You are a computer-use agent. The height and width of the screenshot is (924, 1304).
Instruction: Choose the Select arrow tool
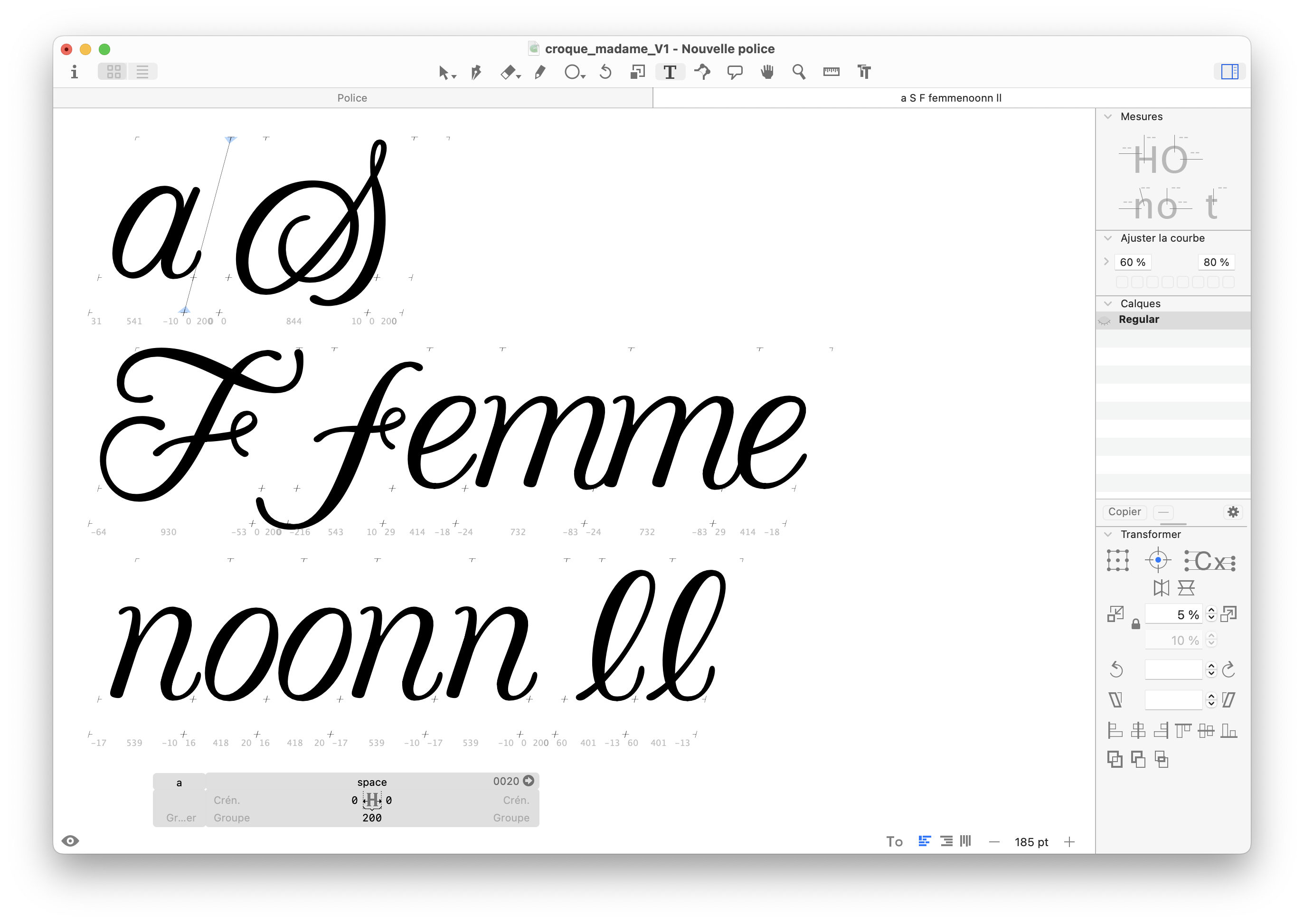[x=446, y=72]
